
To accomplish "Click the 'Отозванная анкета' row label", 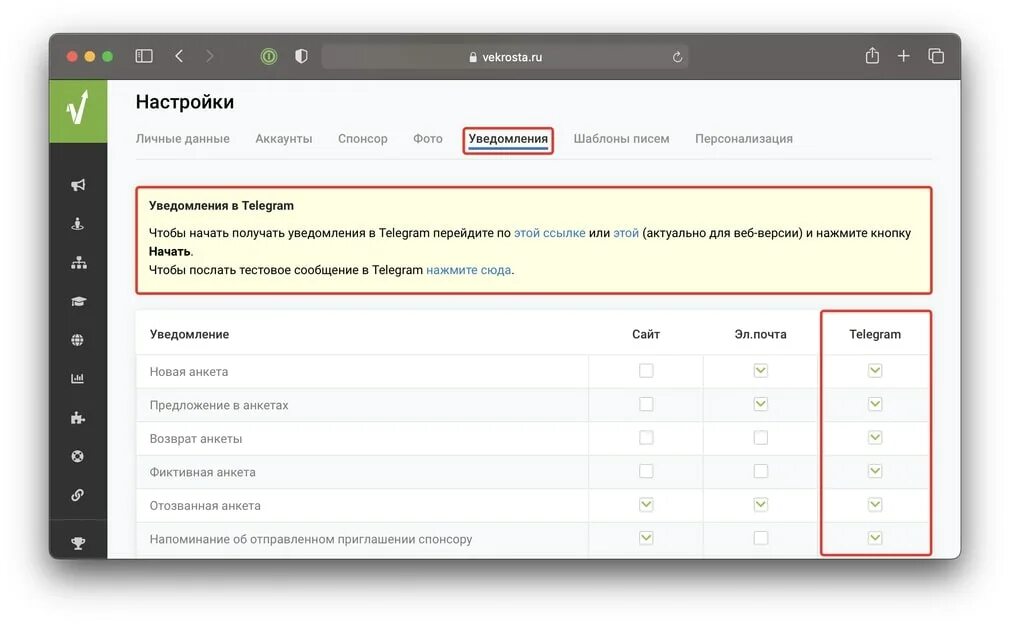I will tap(205, 506).
